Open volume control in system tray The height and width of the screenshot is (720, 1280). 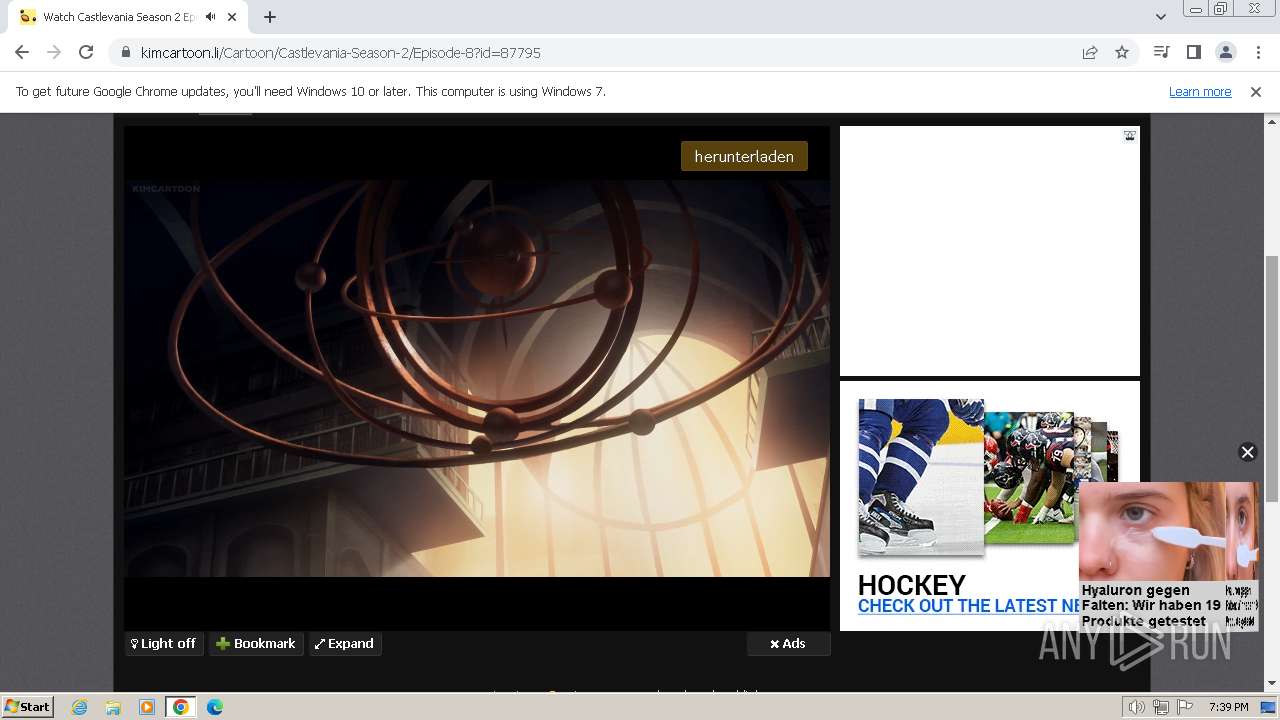(x=1137, y=707)
